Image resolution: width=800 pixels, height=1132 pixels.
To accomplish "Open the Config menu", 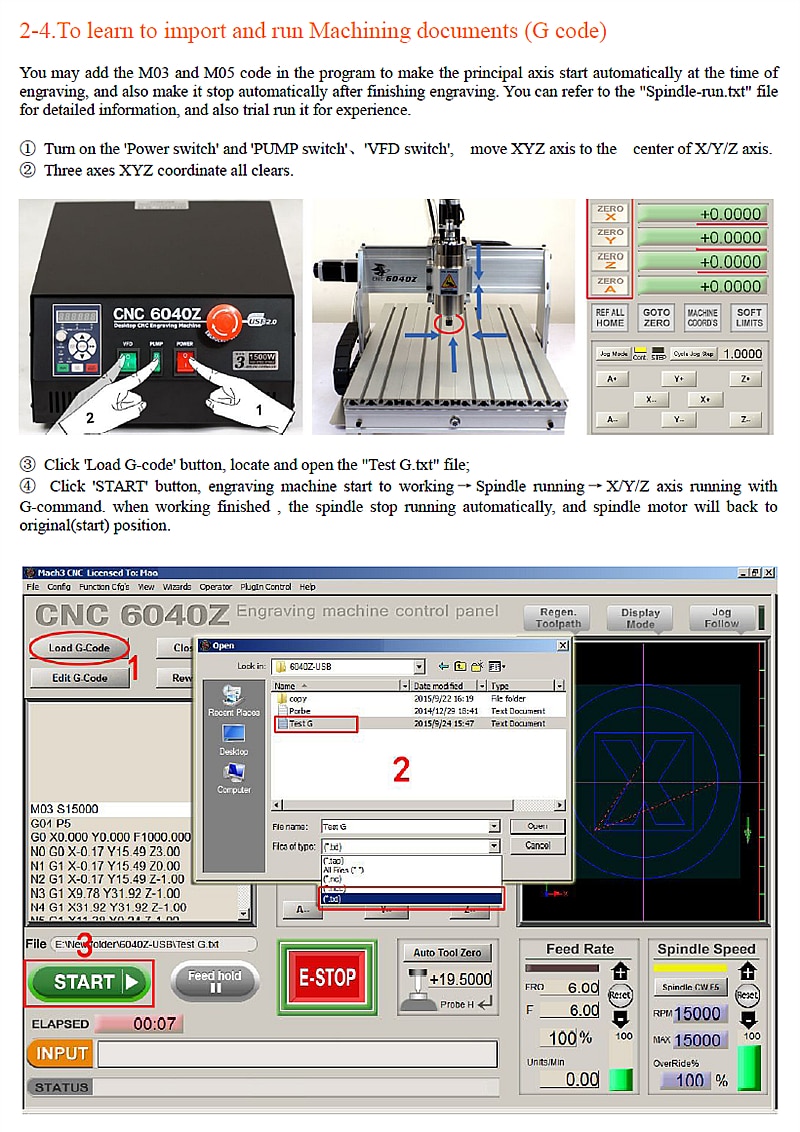I will coord(58,587).
